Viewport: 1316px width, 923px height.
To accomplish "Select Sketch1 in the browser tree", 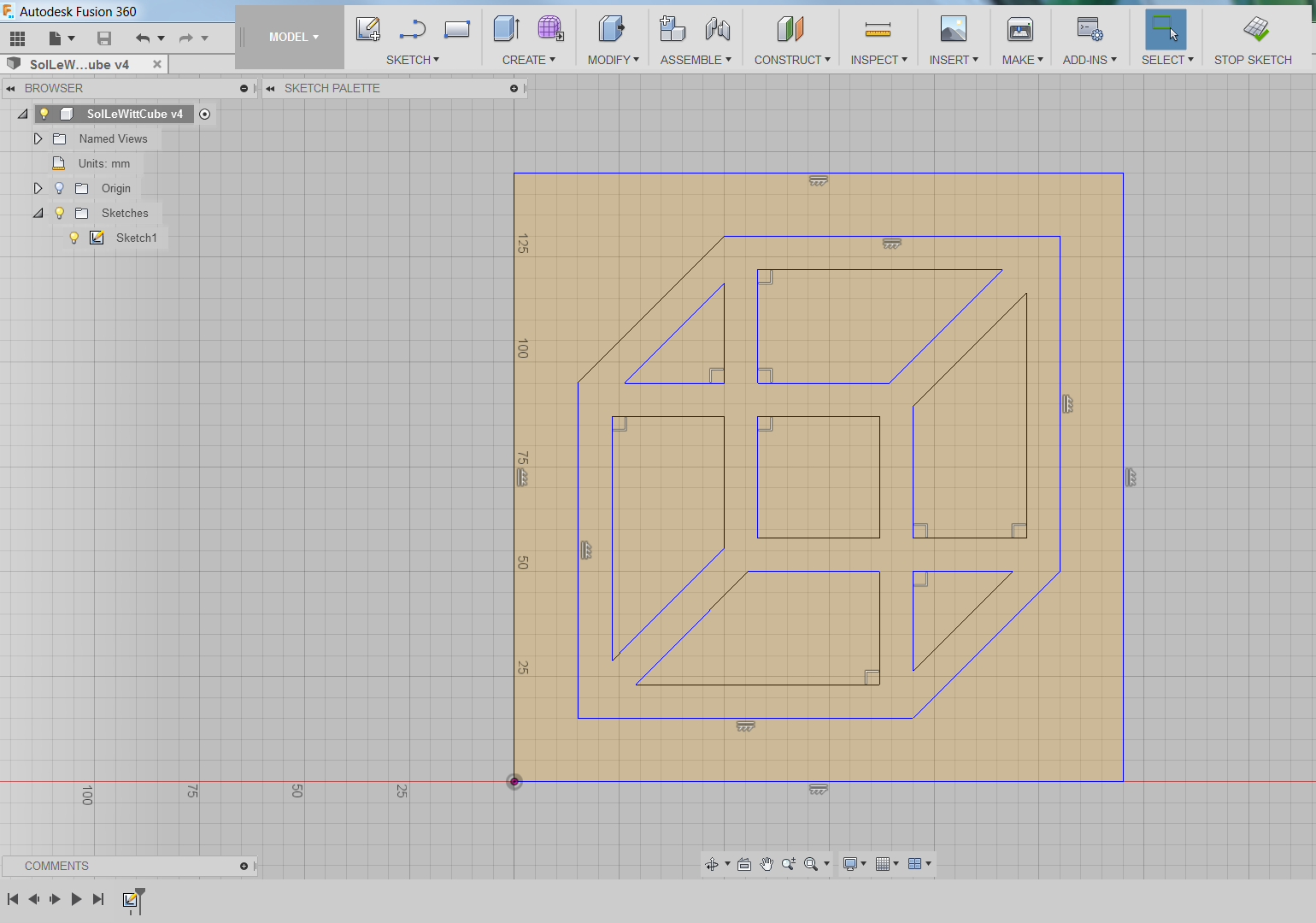I will [x=137, y=238].
